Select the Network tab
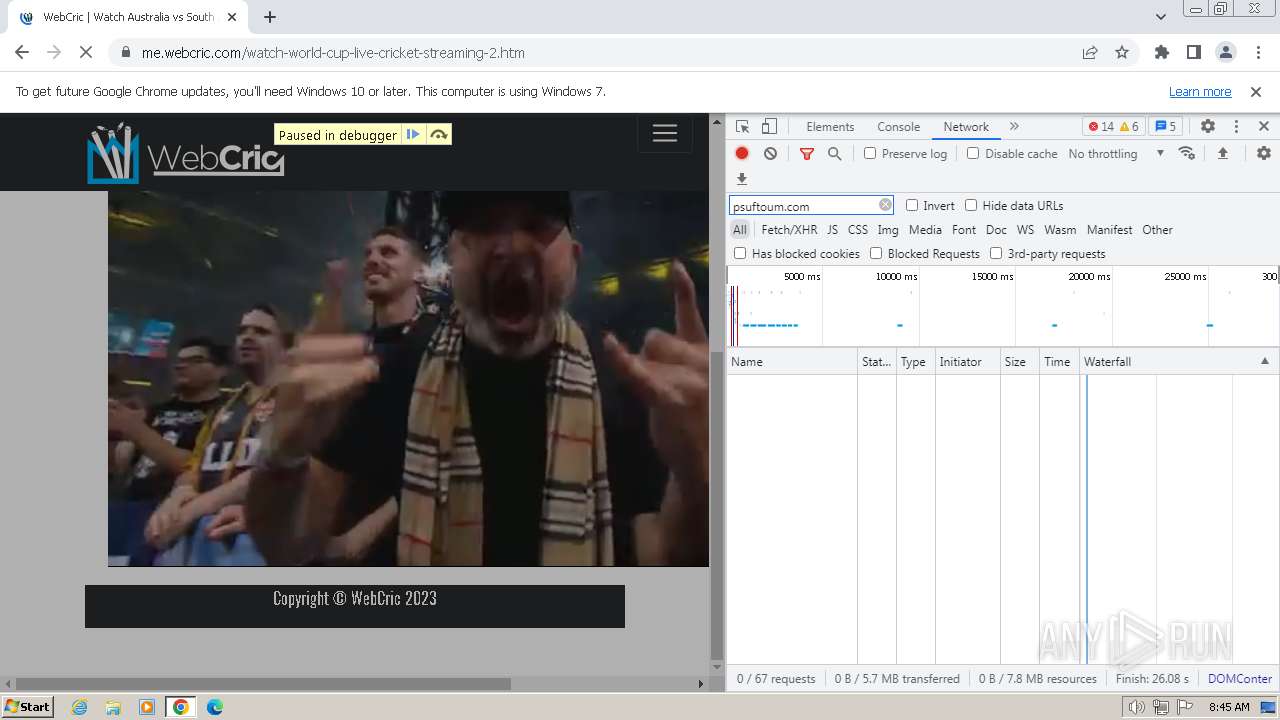The height and width of the screenshot is (720, 1280). click(x=966, y=127)
